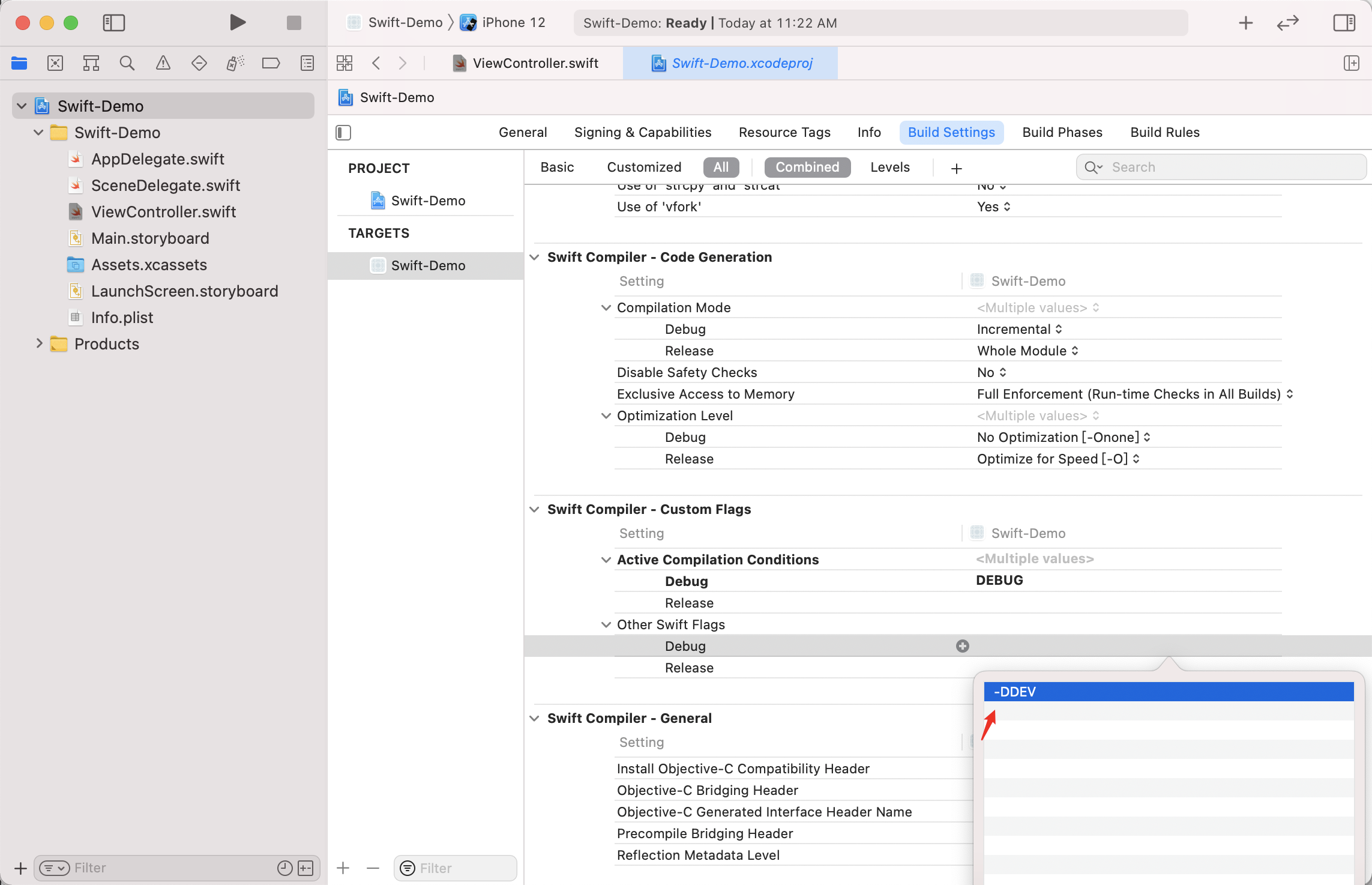Click the add editor on right icon

tap(1351, 63)
